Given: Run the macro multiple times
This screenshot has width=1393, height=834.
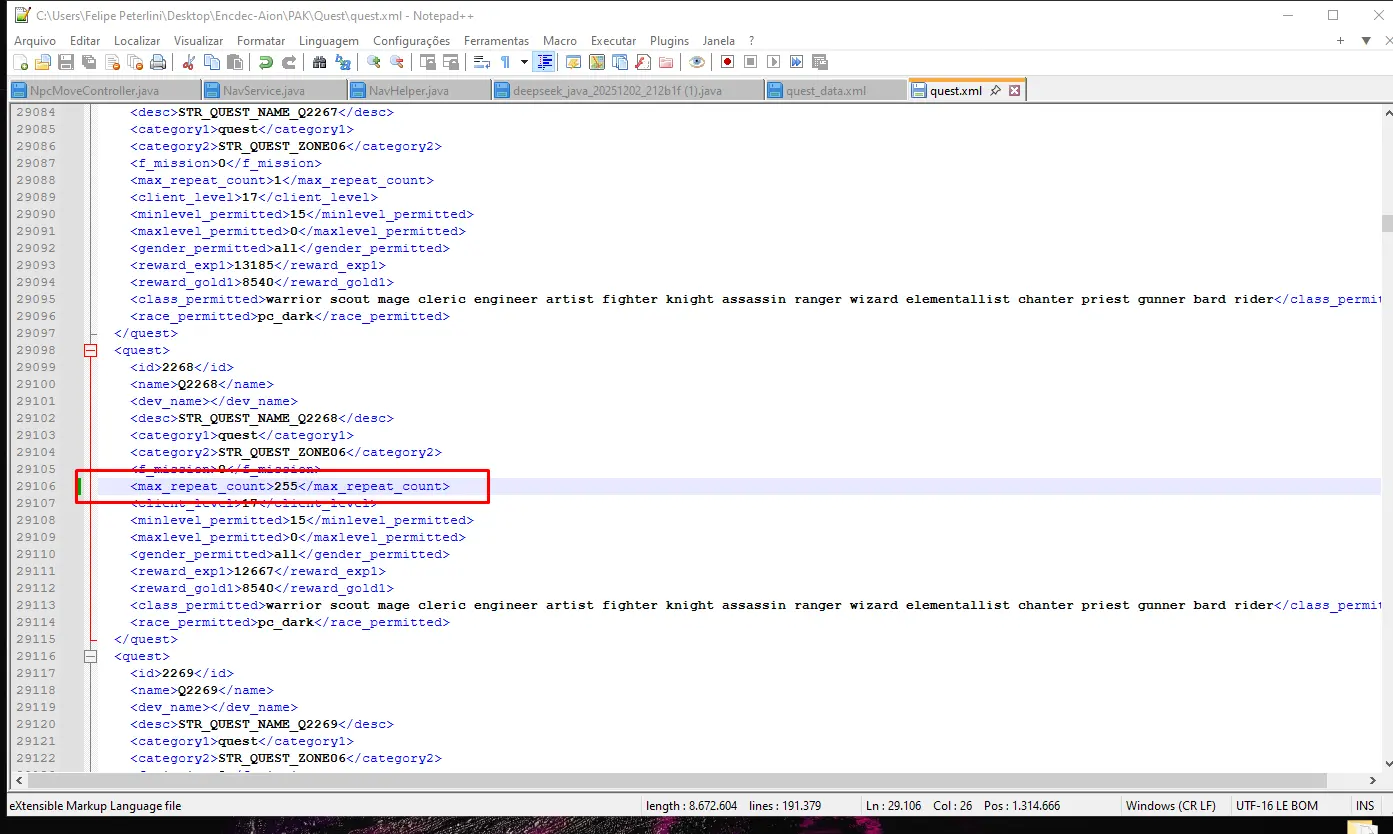Looking at the screenshot, I should pos(796,62).
